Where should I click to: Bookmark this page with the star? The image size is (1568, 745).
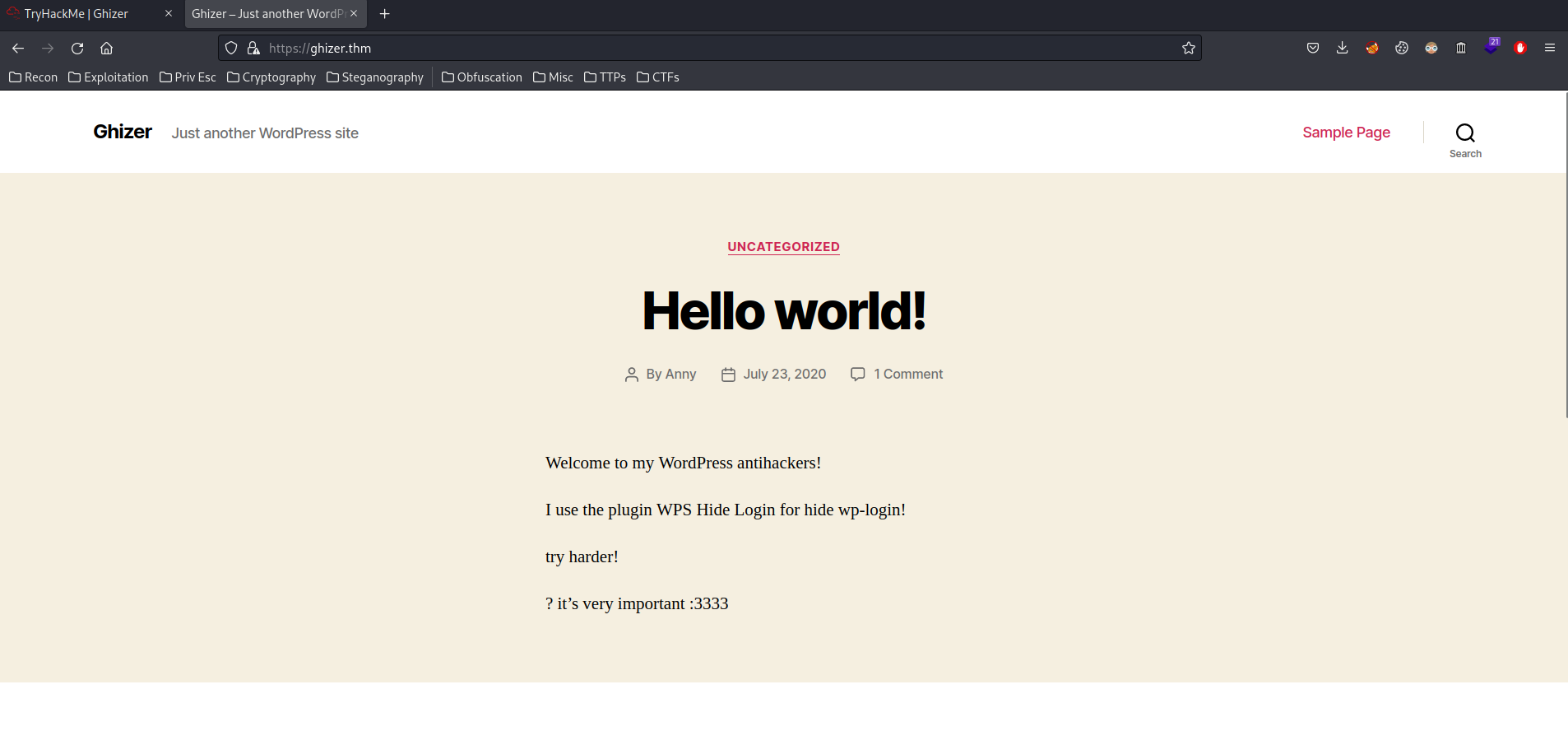(1189, 49)
